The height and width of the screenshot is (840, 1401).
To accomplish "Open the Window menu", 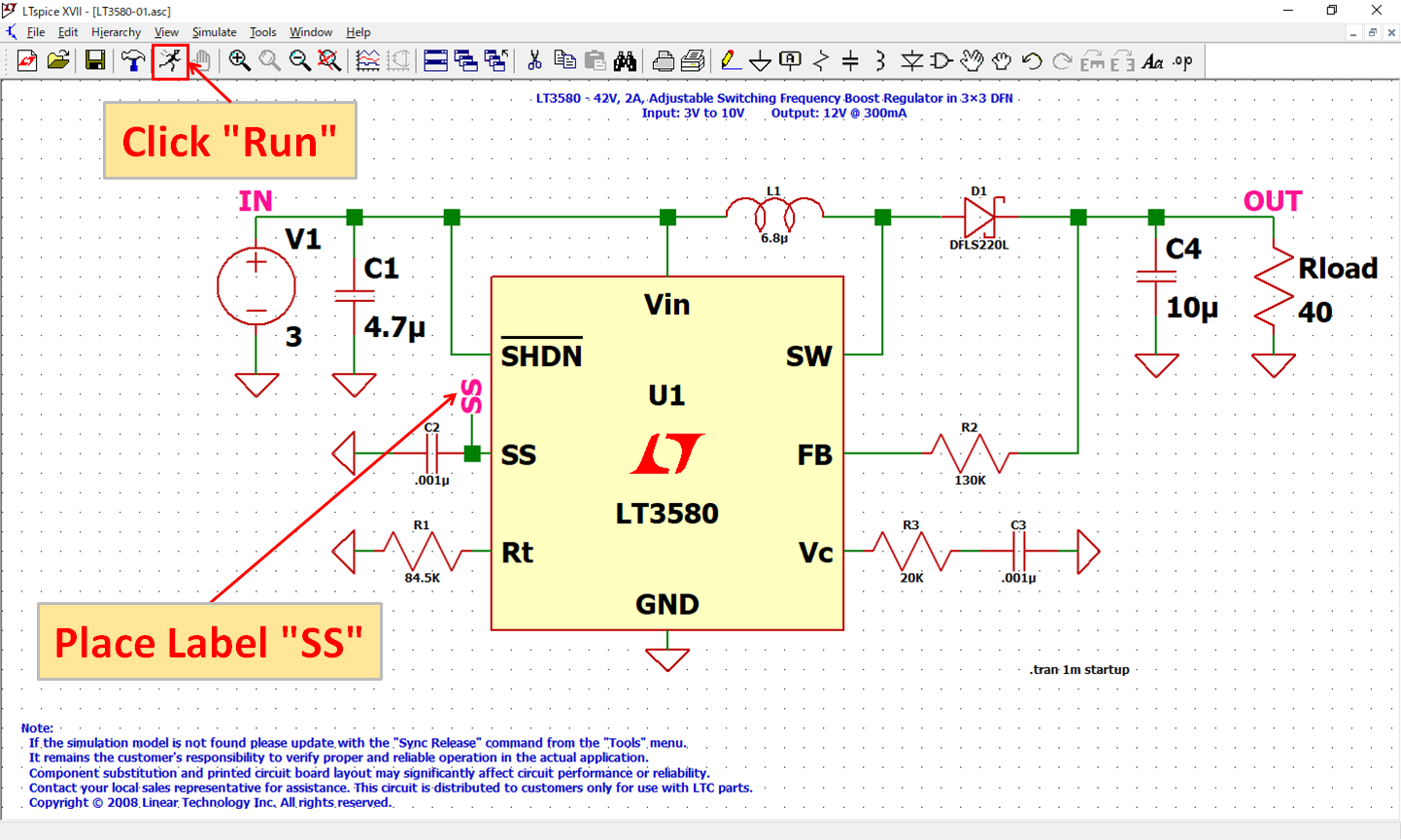I will coord(311,32).
